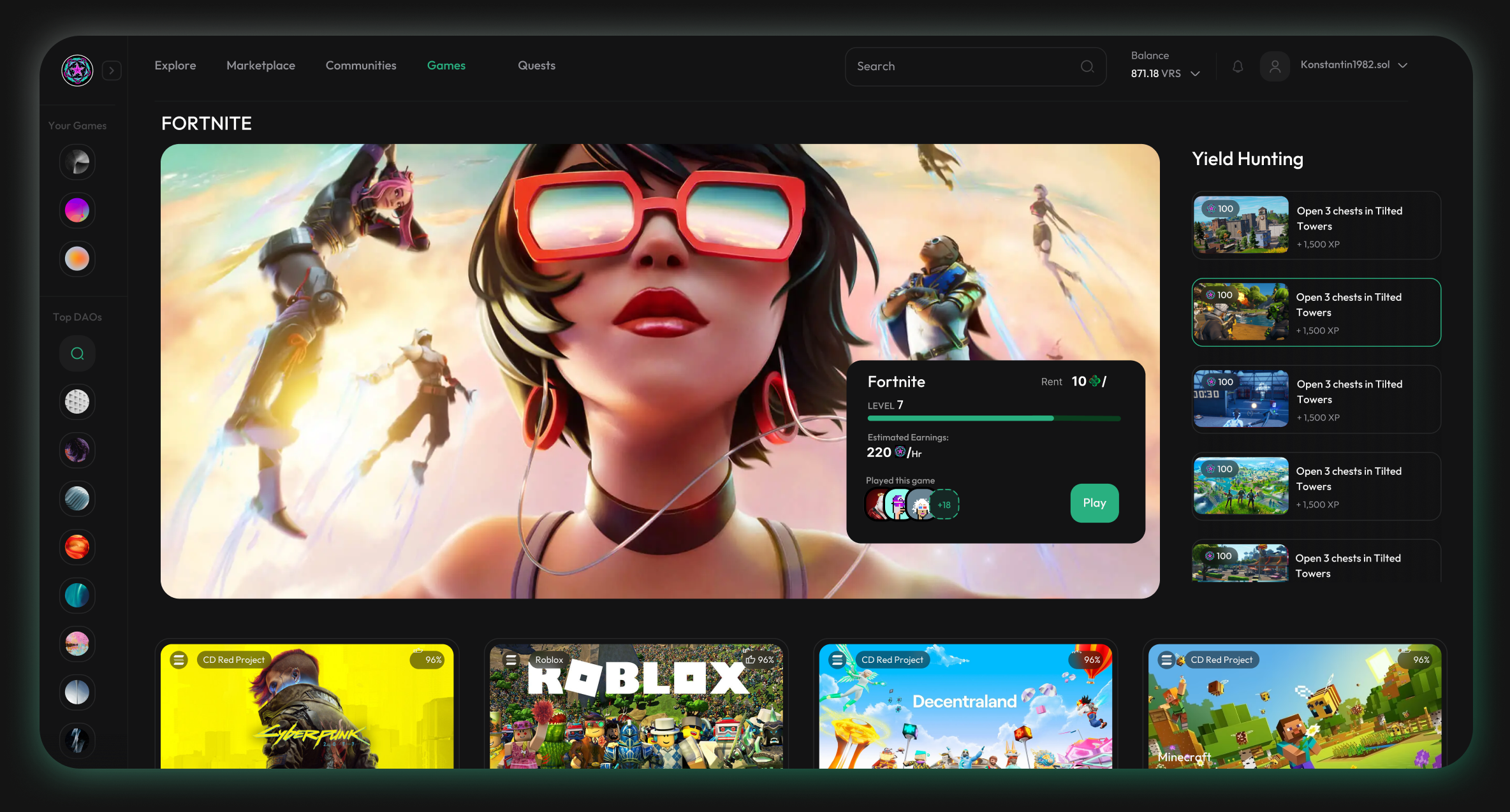This screenshot has width=1510, height=812.
Task: Click the star token icon beside 220 earnings
Action: point(900,452)
